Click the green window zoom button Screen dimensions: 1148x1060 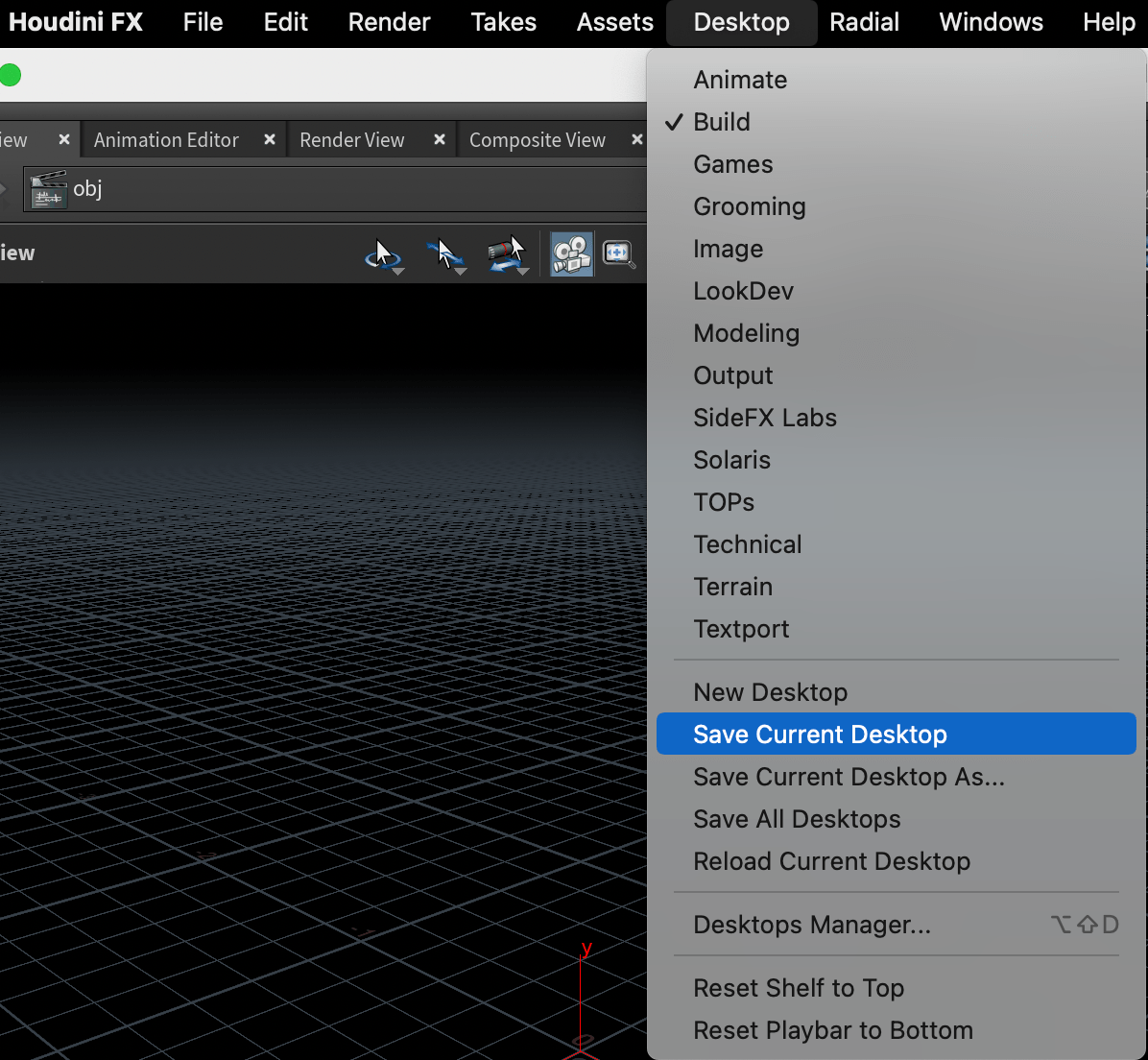click(x=10, y=75)
